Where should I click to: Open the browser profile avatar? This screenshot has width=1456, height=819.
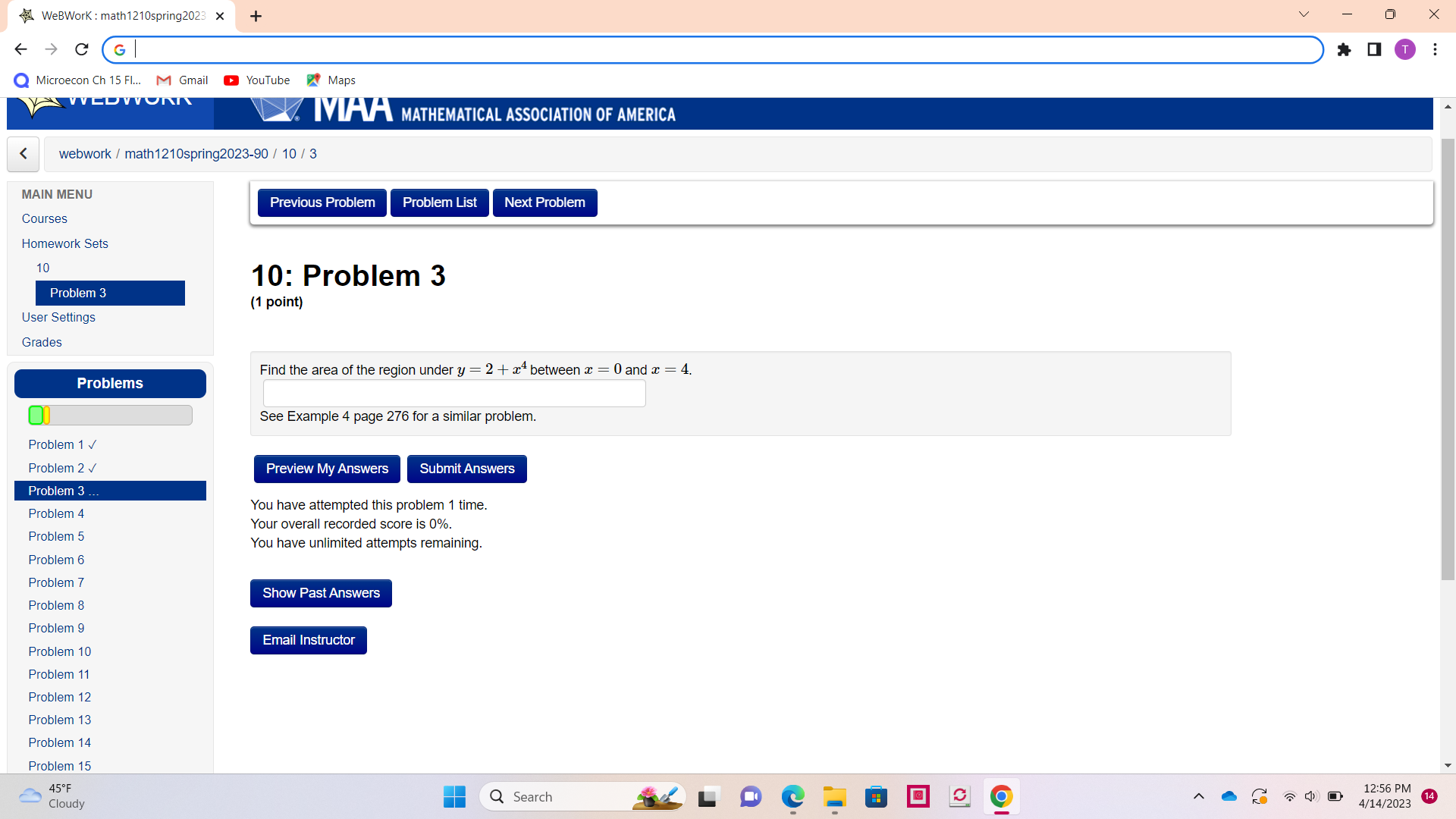coord(1405,50)
